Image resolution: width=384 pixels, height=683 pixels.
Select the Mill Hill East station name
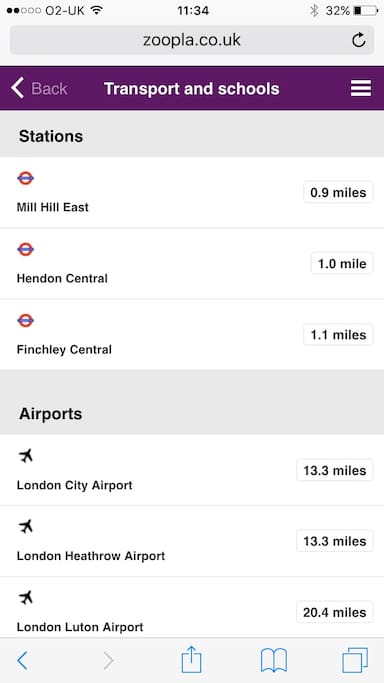coord(53,207)
